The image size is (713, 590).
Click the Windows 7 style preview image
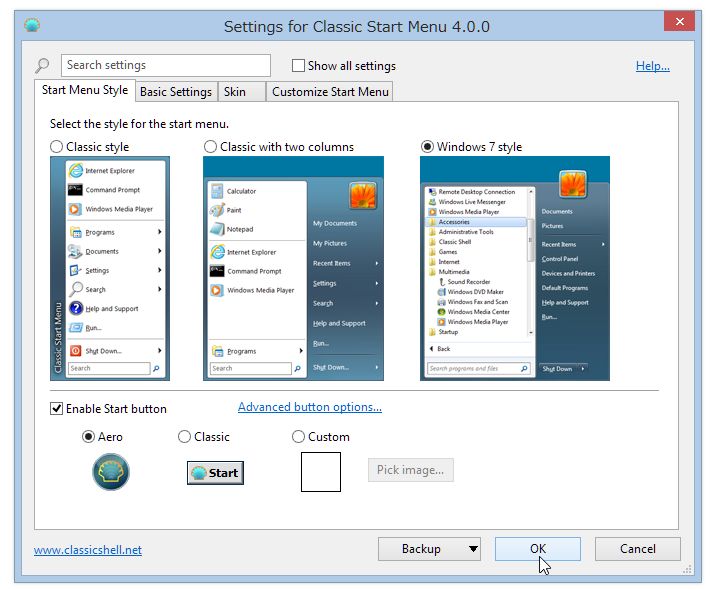(515, 268)
